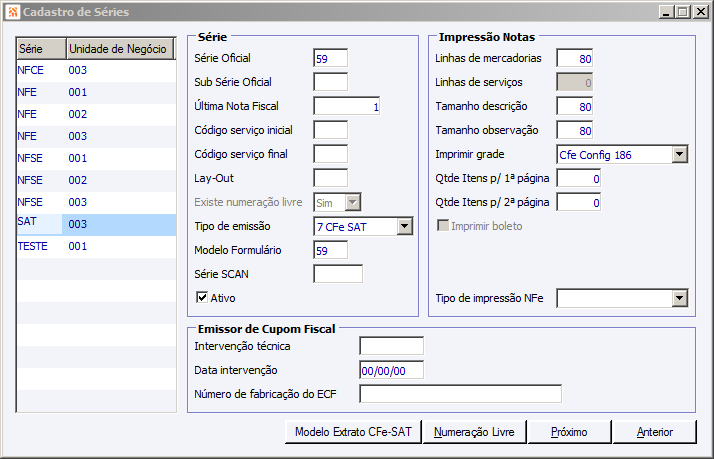Viewport: 714px width, 459px height.
Task: Click the Número de fabricação do ECF field
Action: (x=460, y=393)
